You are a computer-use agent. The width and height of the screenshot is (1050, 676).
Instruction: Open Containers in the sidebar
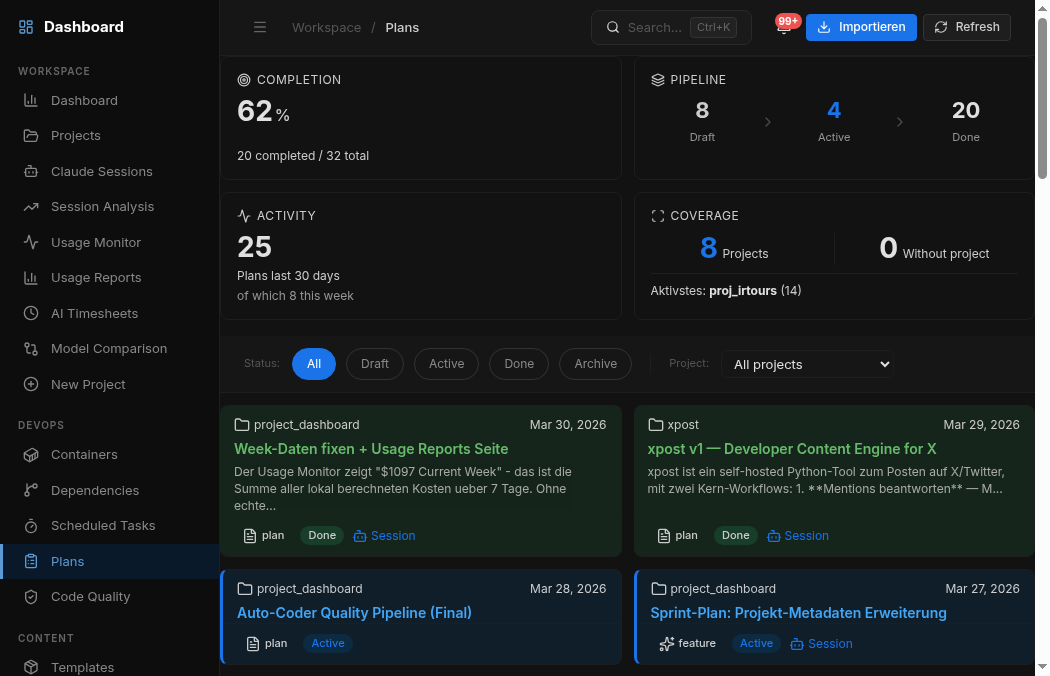(84, 454)
